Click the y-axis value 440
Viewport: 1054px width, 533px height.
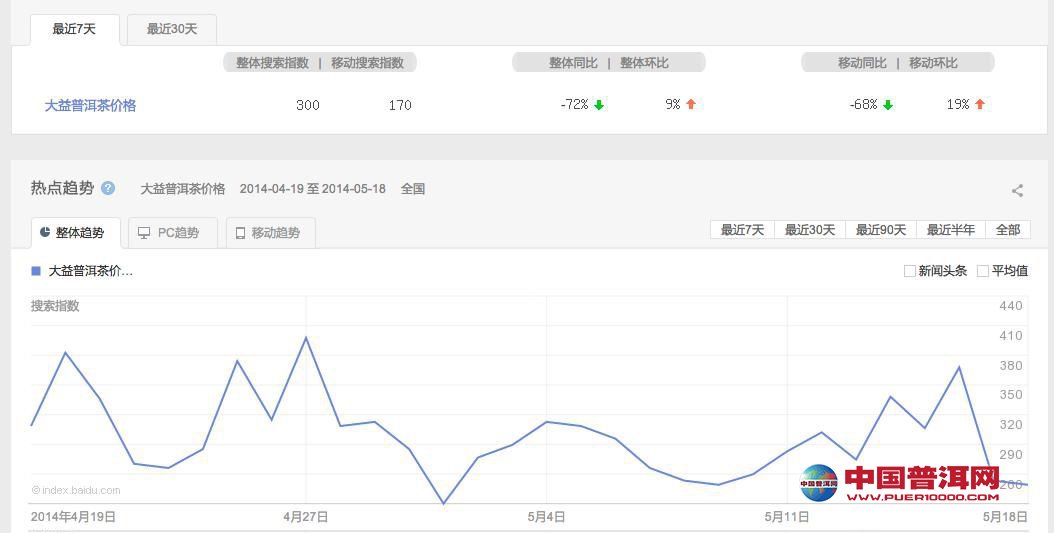(x=1011, y=306)
